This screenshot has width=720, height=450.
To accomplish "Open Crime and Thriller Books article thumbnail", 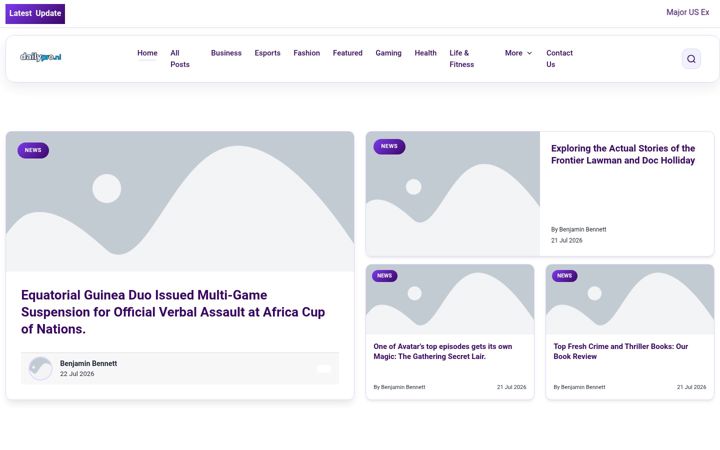I will (x=630, y=299).
